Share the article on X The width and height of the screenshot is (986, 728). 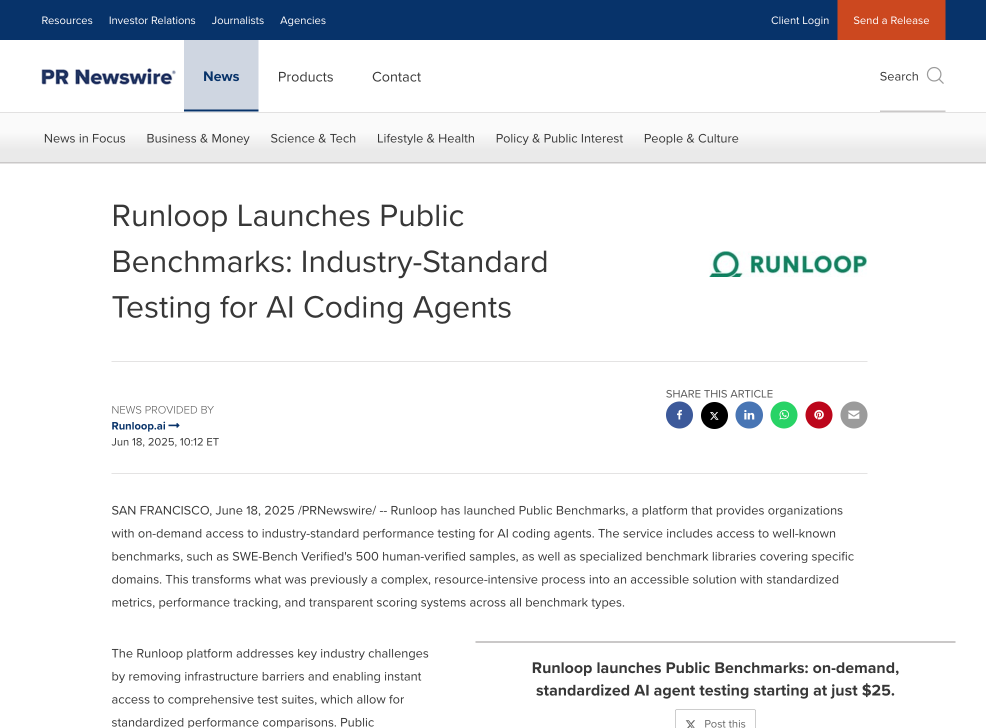click(714, 415)
